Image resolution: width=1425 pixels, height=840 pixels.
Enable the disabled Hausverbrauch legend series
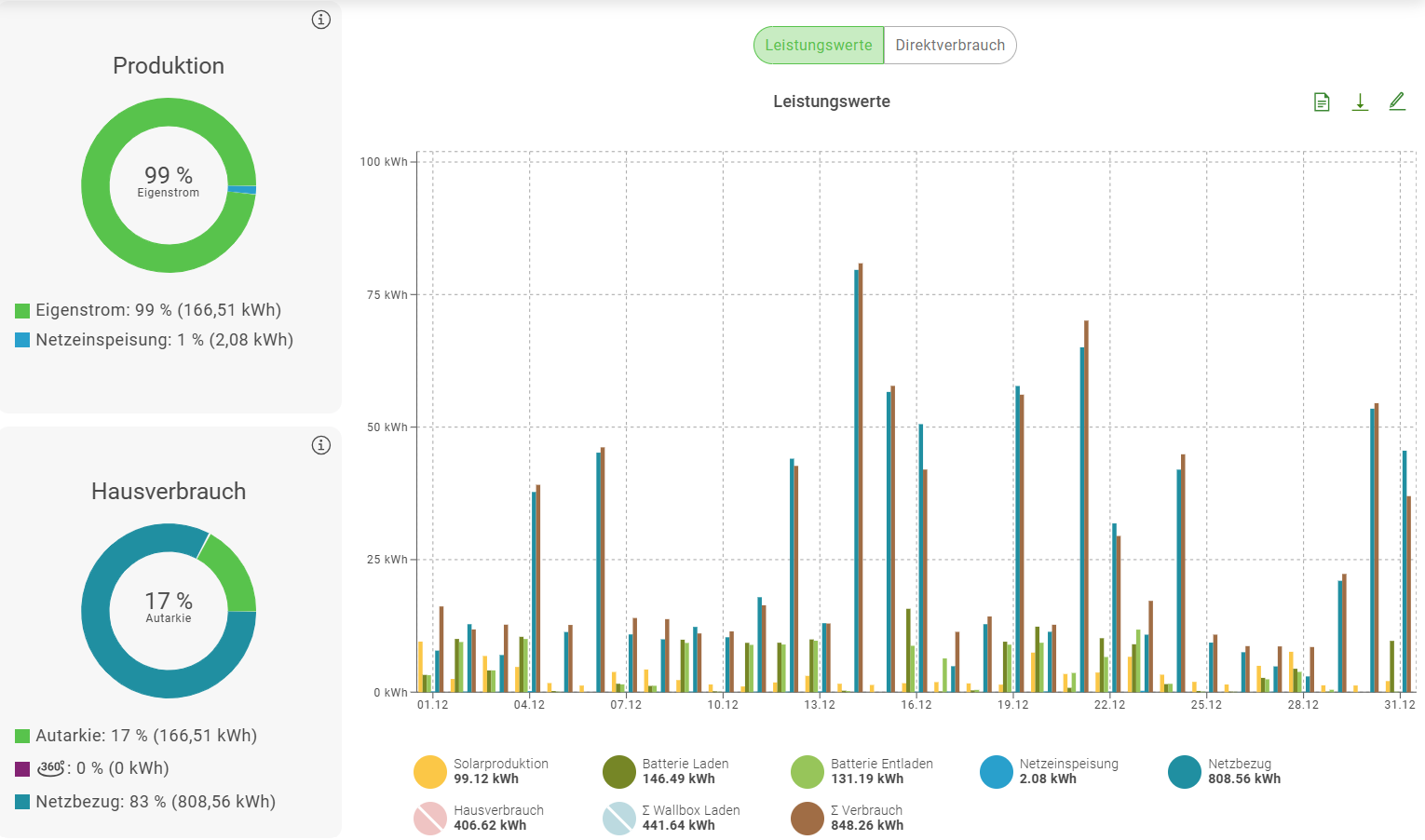tap(430, 818)
